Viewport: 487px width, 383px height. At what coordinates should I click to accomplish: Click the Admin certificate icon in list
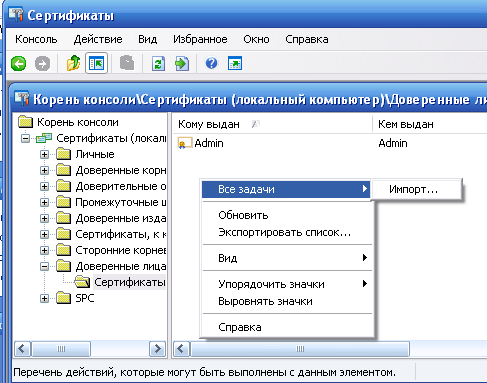pos(185,143)
